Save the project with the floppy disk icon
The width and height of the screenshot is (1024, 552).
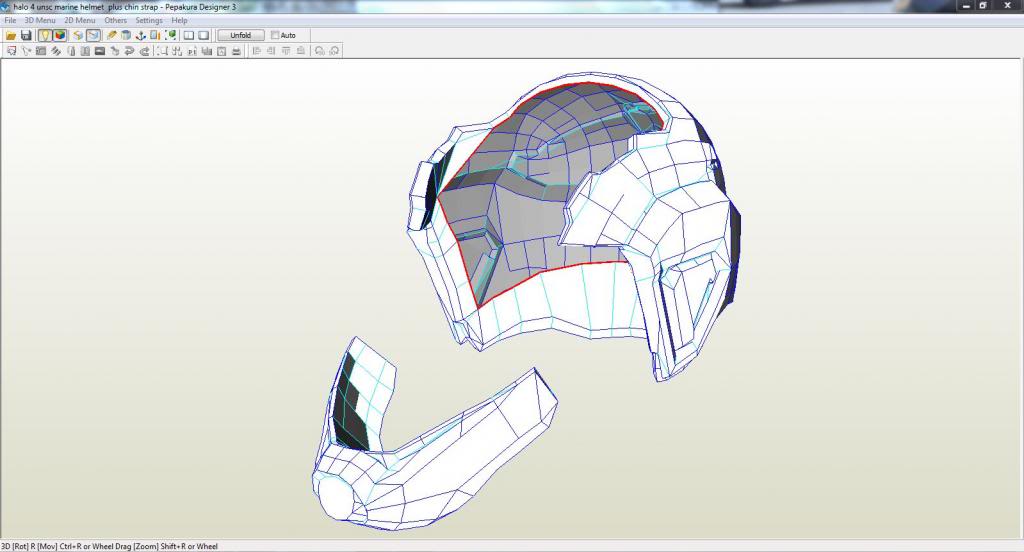point(26,35)
